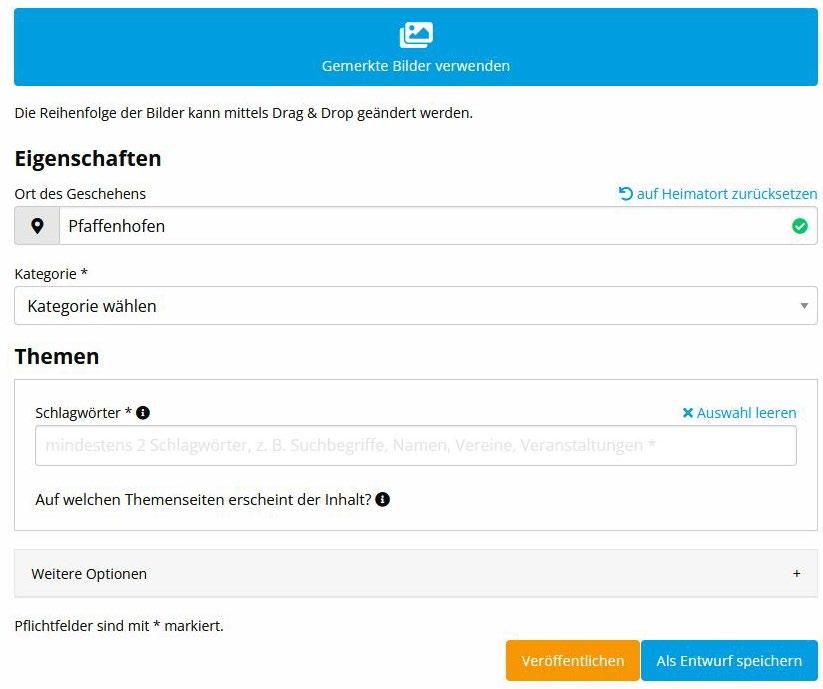The image size is (823, 689).
Task: Click the Veröffentlichen button
Action: pos(573,661)
